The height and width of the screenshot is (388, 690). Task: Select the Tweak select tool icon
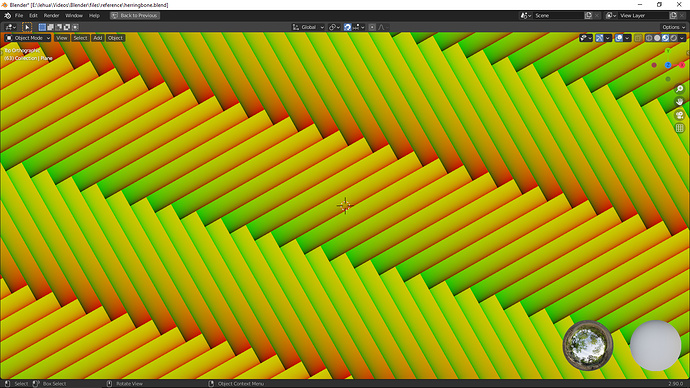point(27,27)
